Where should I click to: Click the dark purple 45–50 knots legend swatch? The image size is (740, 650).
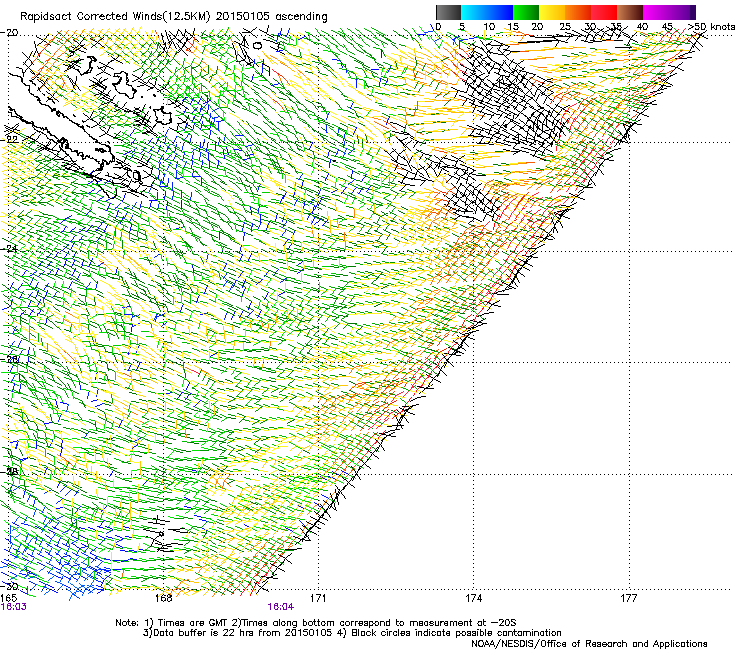pyautogui.click(x=682, y=12)
